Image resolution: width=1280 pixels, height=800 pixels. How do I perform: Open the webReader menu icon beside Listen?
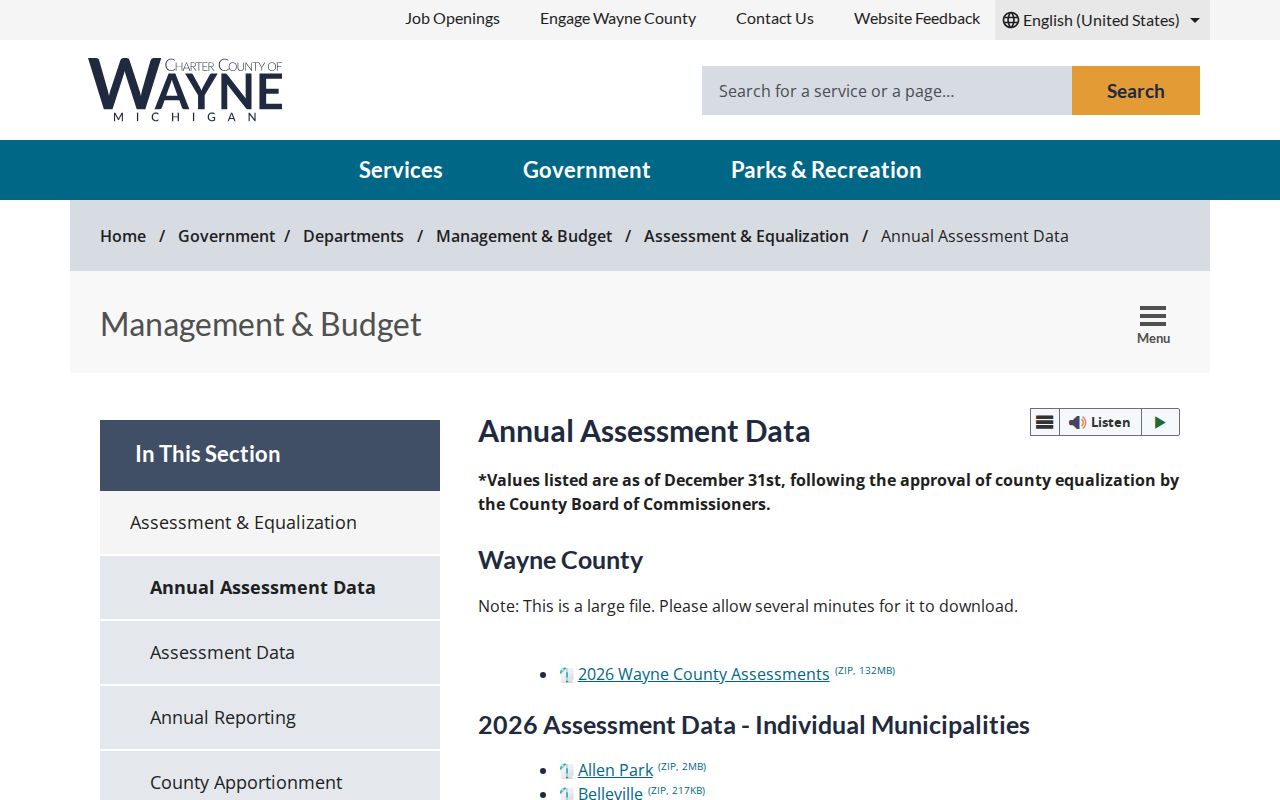pos(1044,422)
